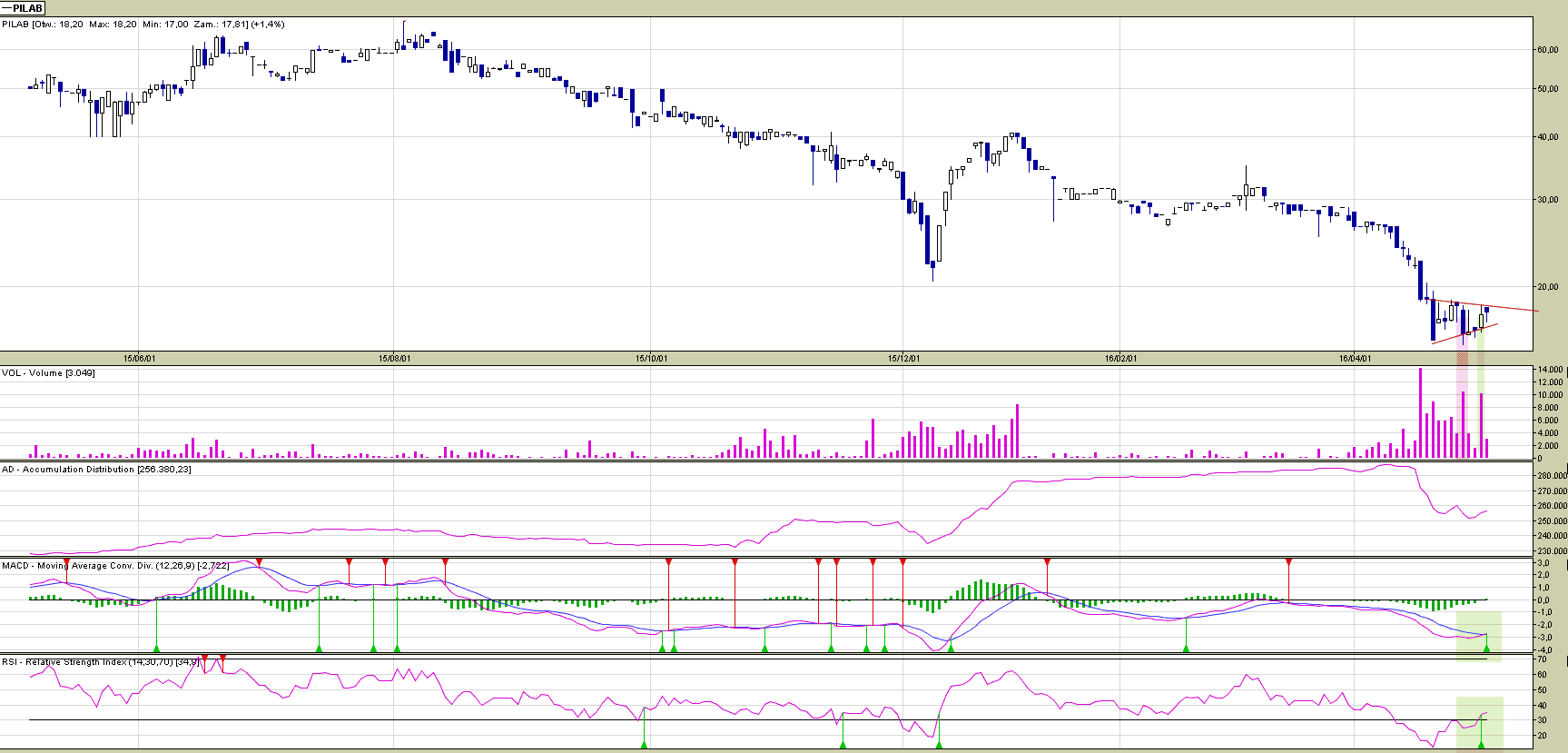
Task: Click the 15/08/01 date axis label
Action: 394,359
